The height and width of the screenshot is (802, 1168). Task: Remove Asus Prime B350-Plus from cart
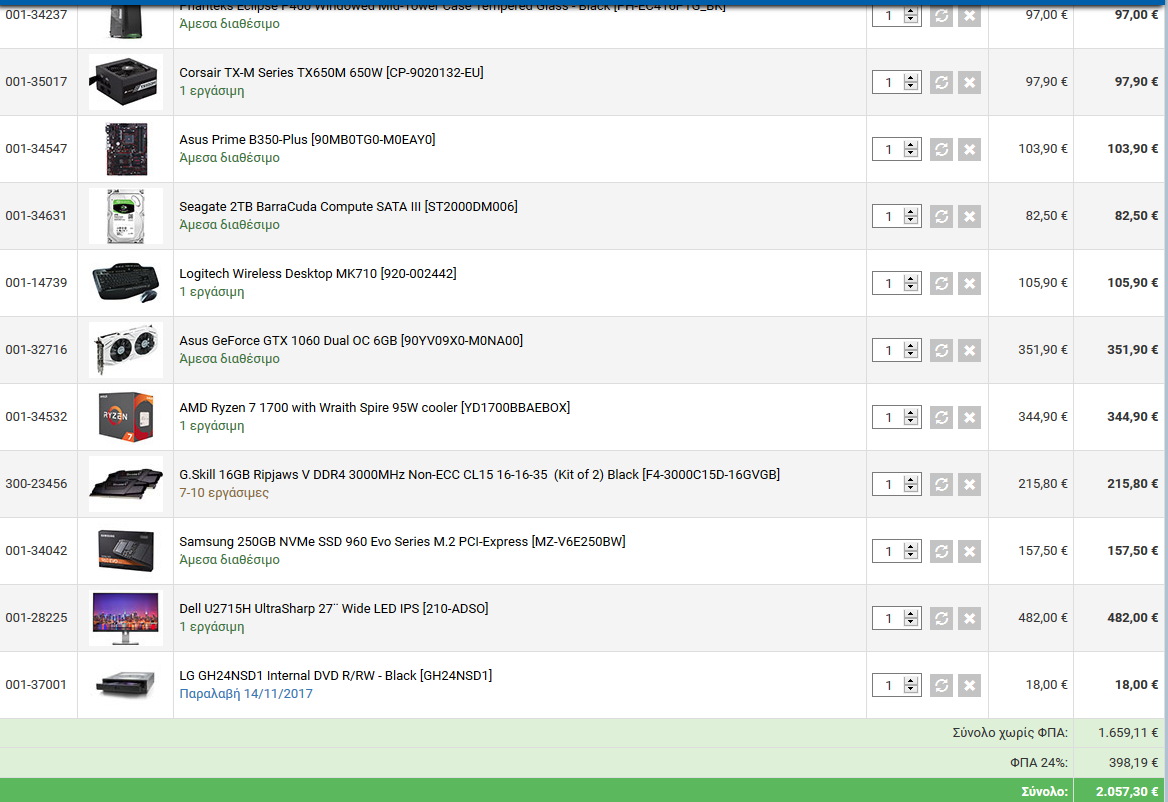point(969,149)
